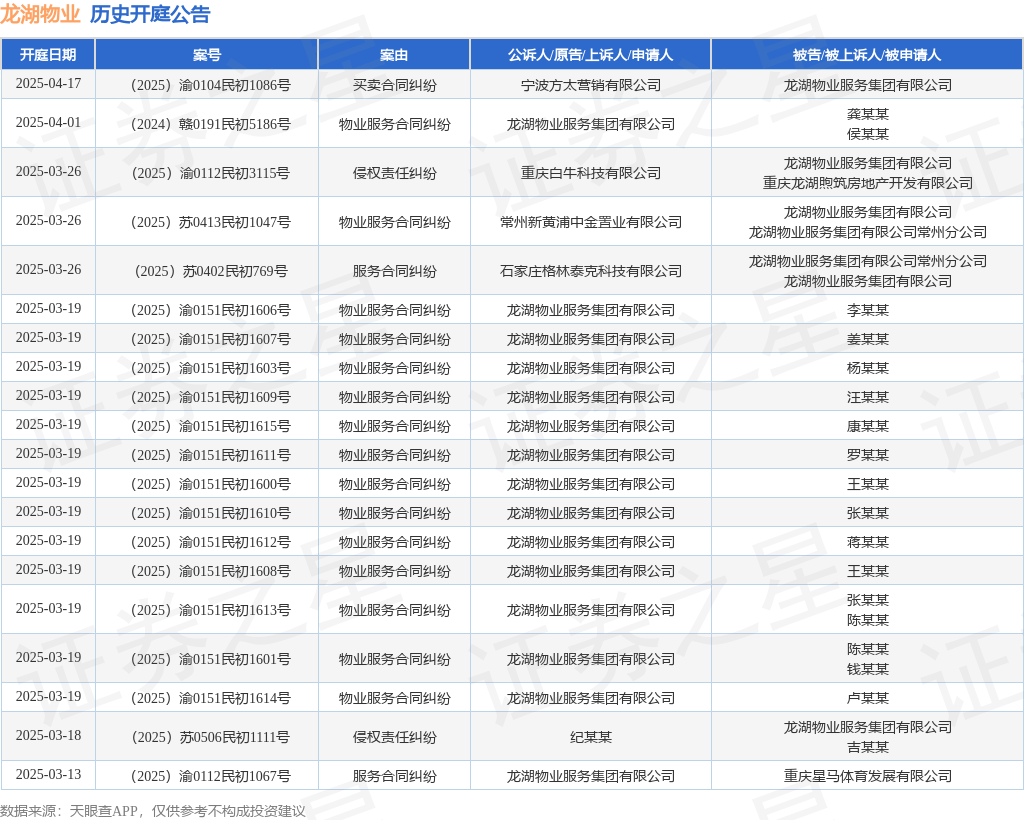The width and height of the screenshot is (1024, 820).
Task: Click defendant 康某某
Action: click(868, 426)
